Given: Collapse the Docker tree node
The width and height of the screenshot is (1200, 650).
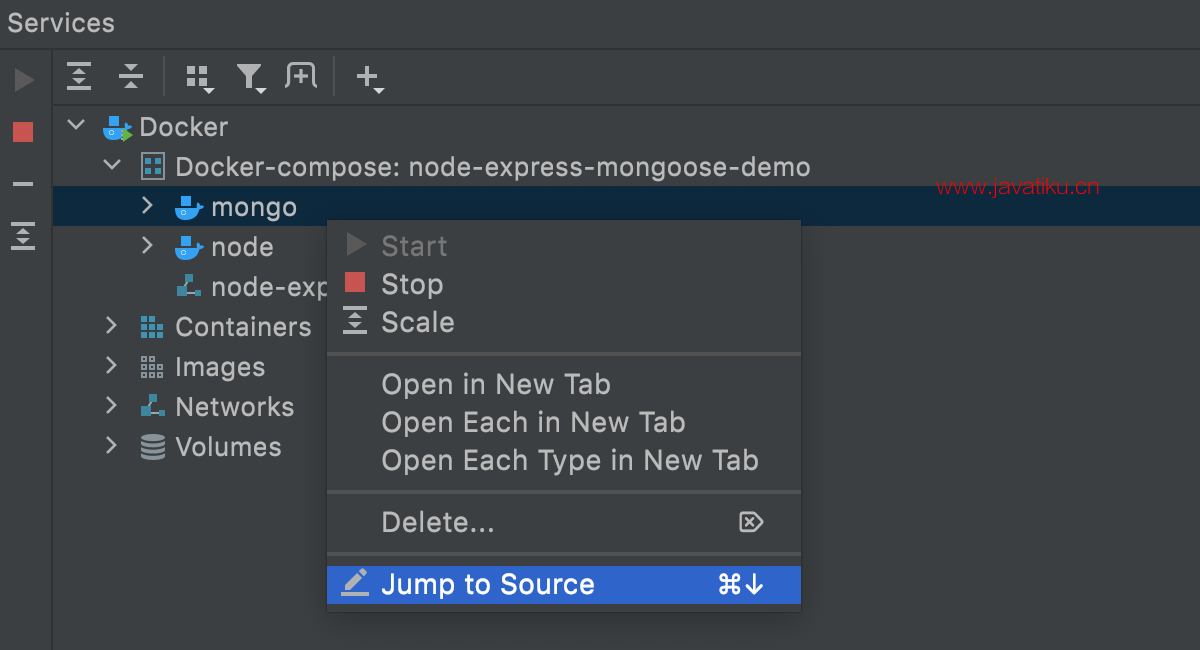Looking at the screenshot, I should point(76,126).
